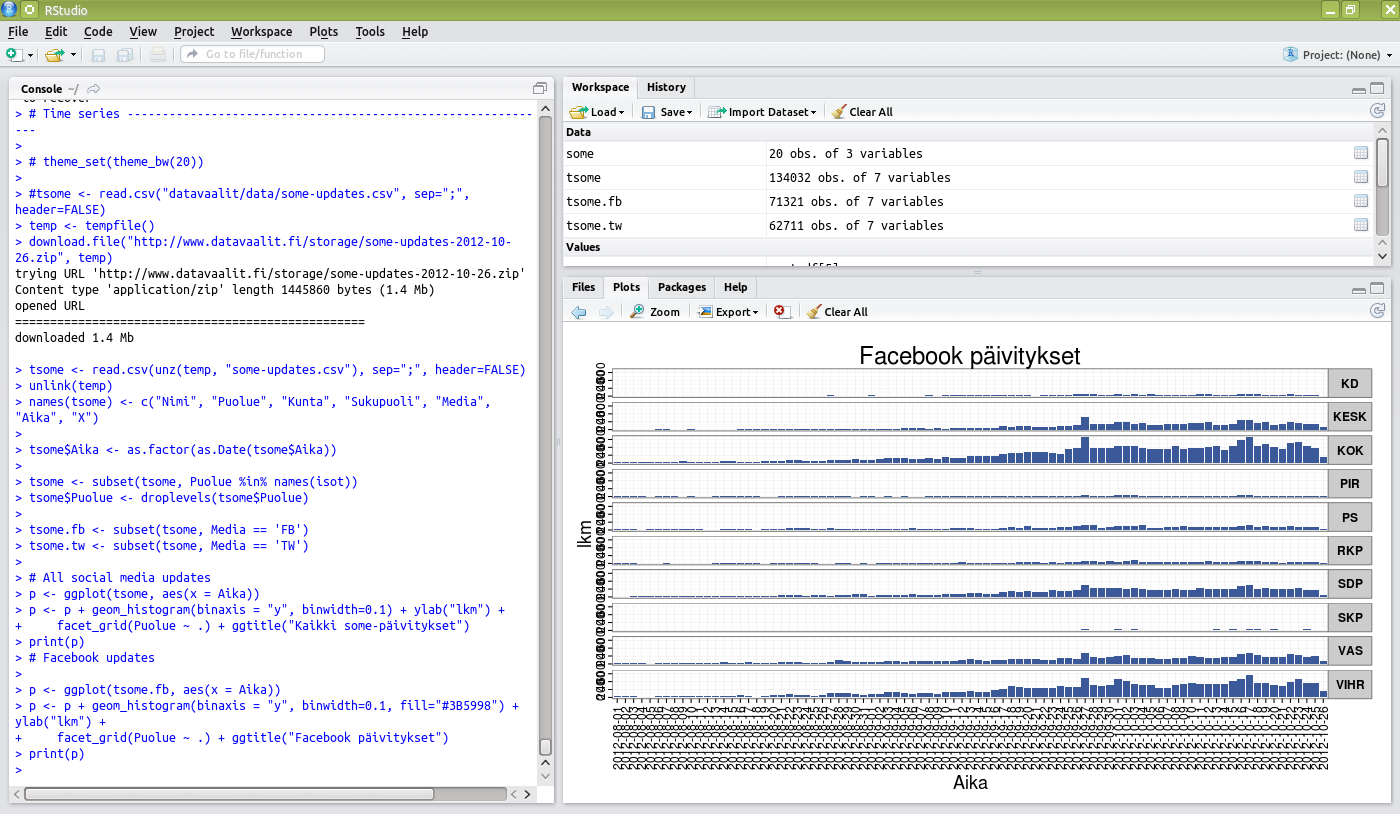Remove current plot with red X icon
The width and height of the screenshot is (1400, 814).
pos(782,312)
